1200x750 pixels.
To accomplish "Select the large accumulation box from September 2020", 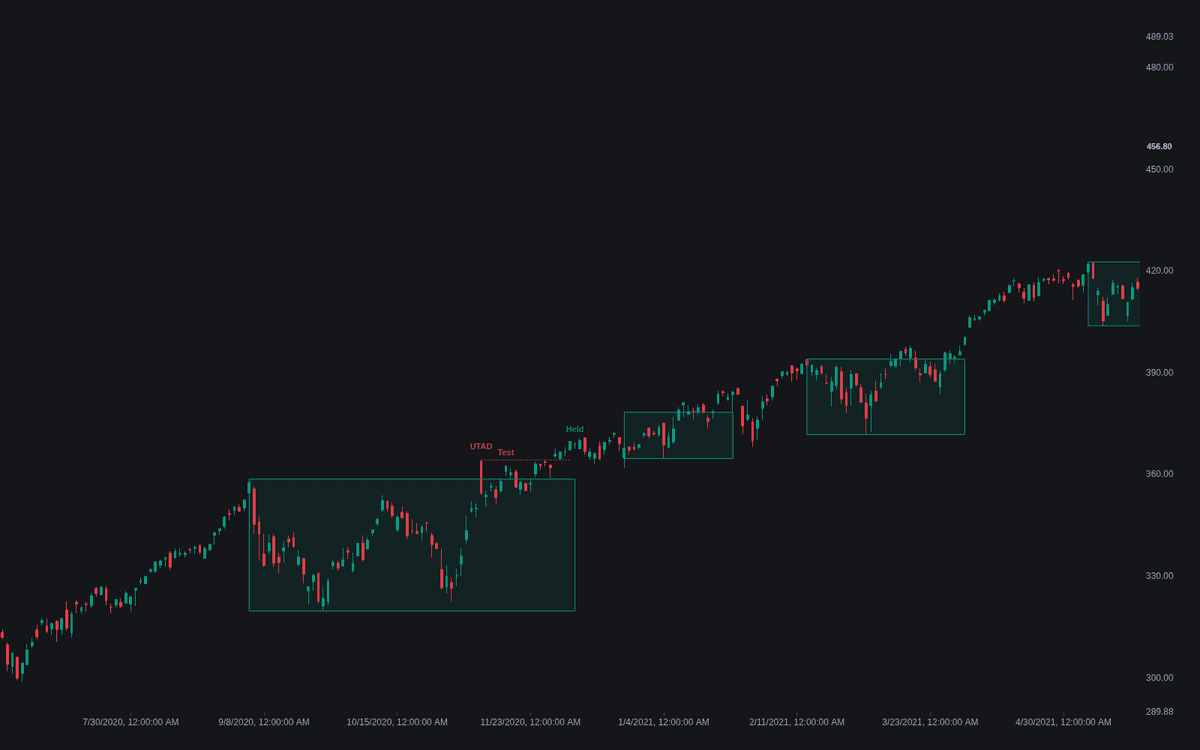I will click(x=412, y=545).
